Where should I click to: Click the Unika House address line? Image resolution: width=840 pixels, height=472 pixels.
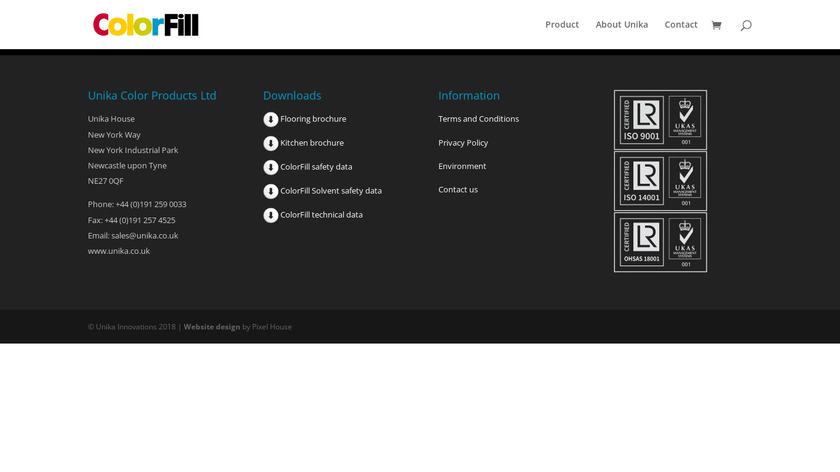(x=111, y=119)
